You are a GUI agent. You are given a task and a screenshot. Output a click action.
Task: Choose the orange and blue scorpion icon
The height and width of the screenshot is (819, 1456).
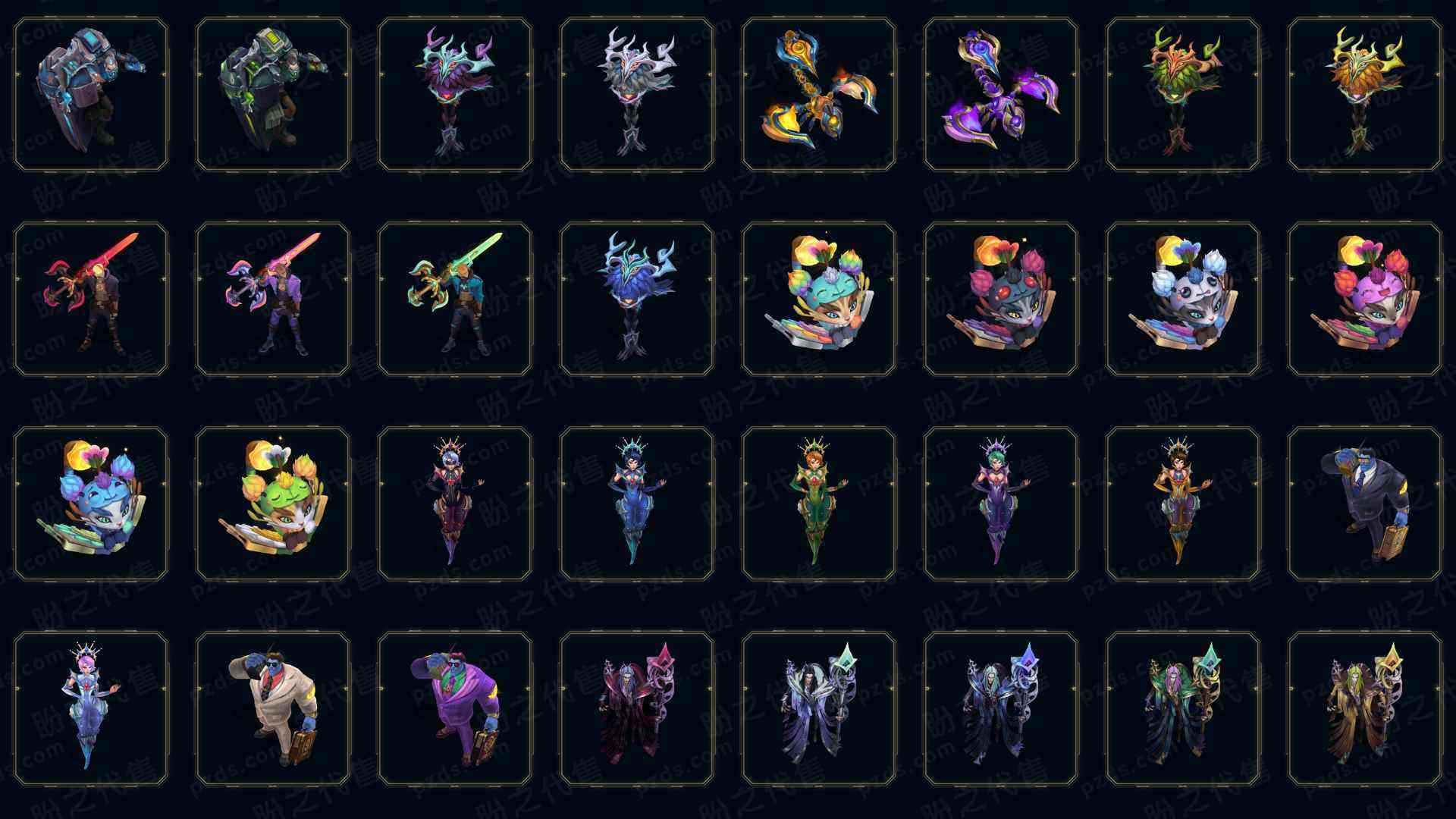tap(819, 94)
